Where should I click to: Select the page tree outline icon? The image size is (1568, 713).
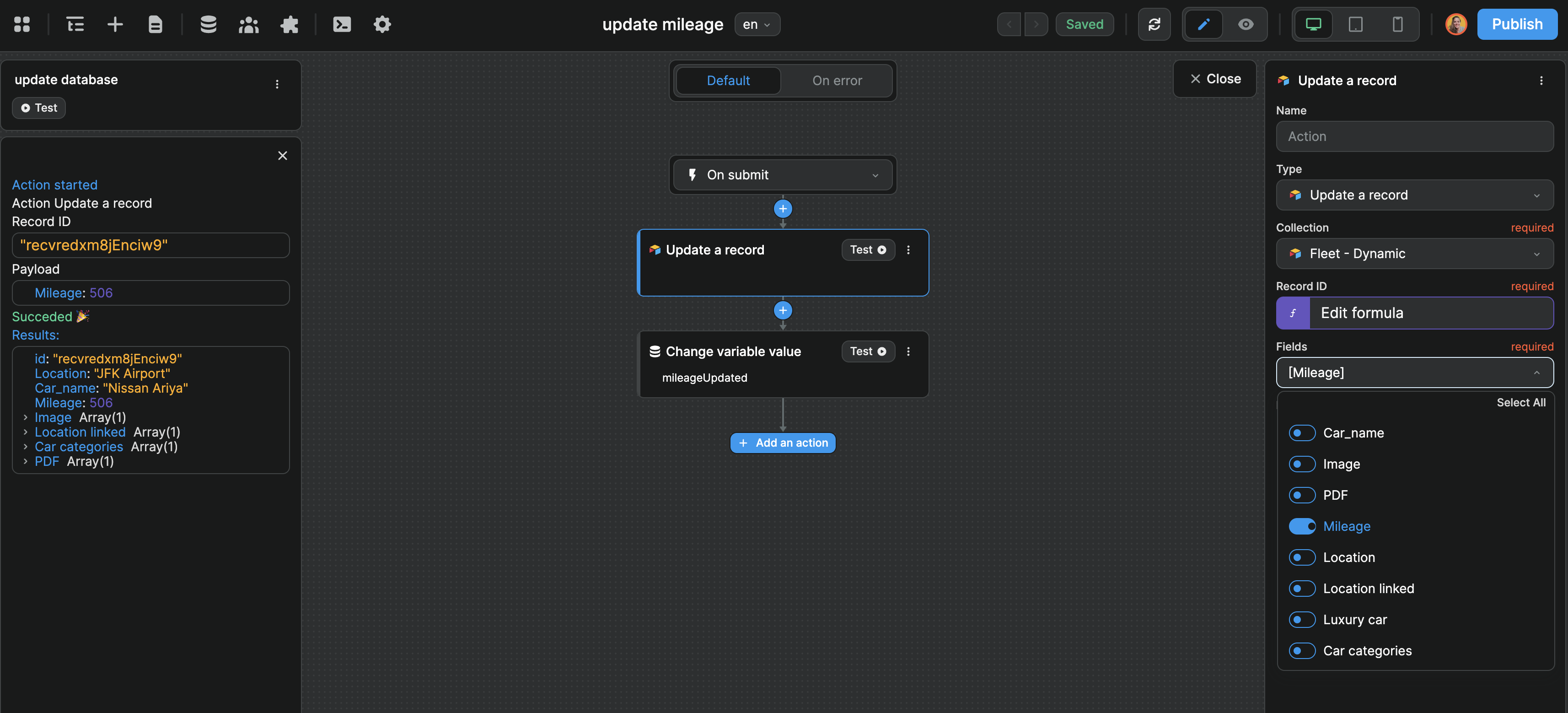pyautogui.click(x=75, y=24)
